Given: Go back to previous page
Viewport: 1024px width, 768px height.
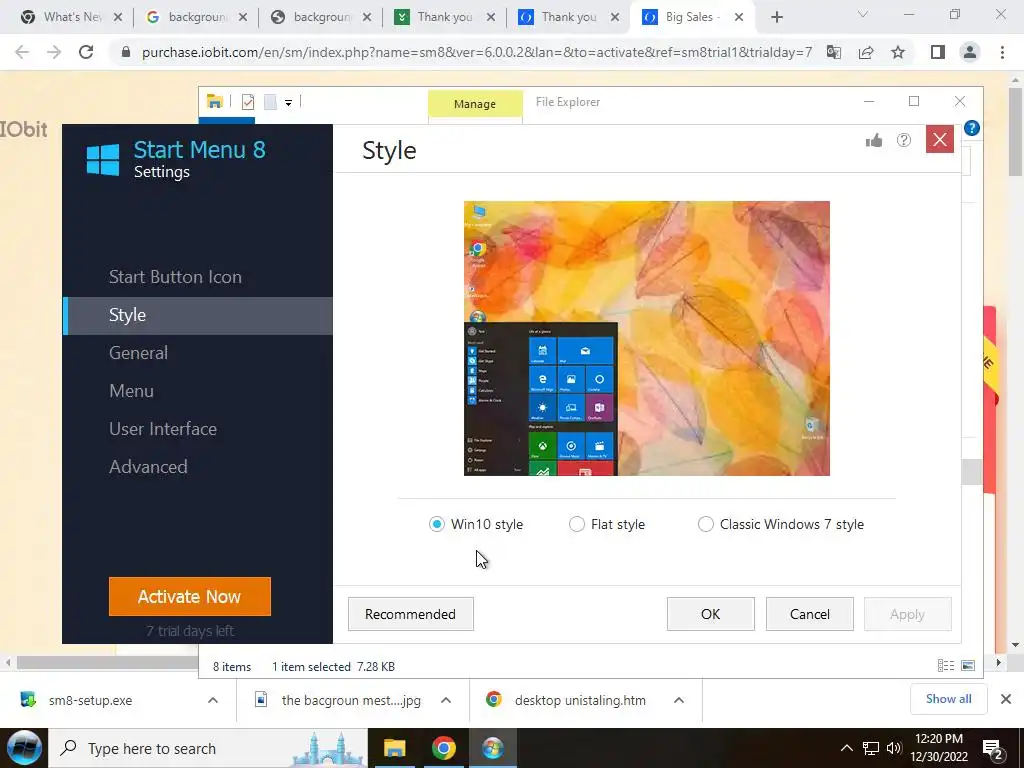Looking at the screenshot, I should click(22, 52).
